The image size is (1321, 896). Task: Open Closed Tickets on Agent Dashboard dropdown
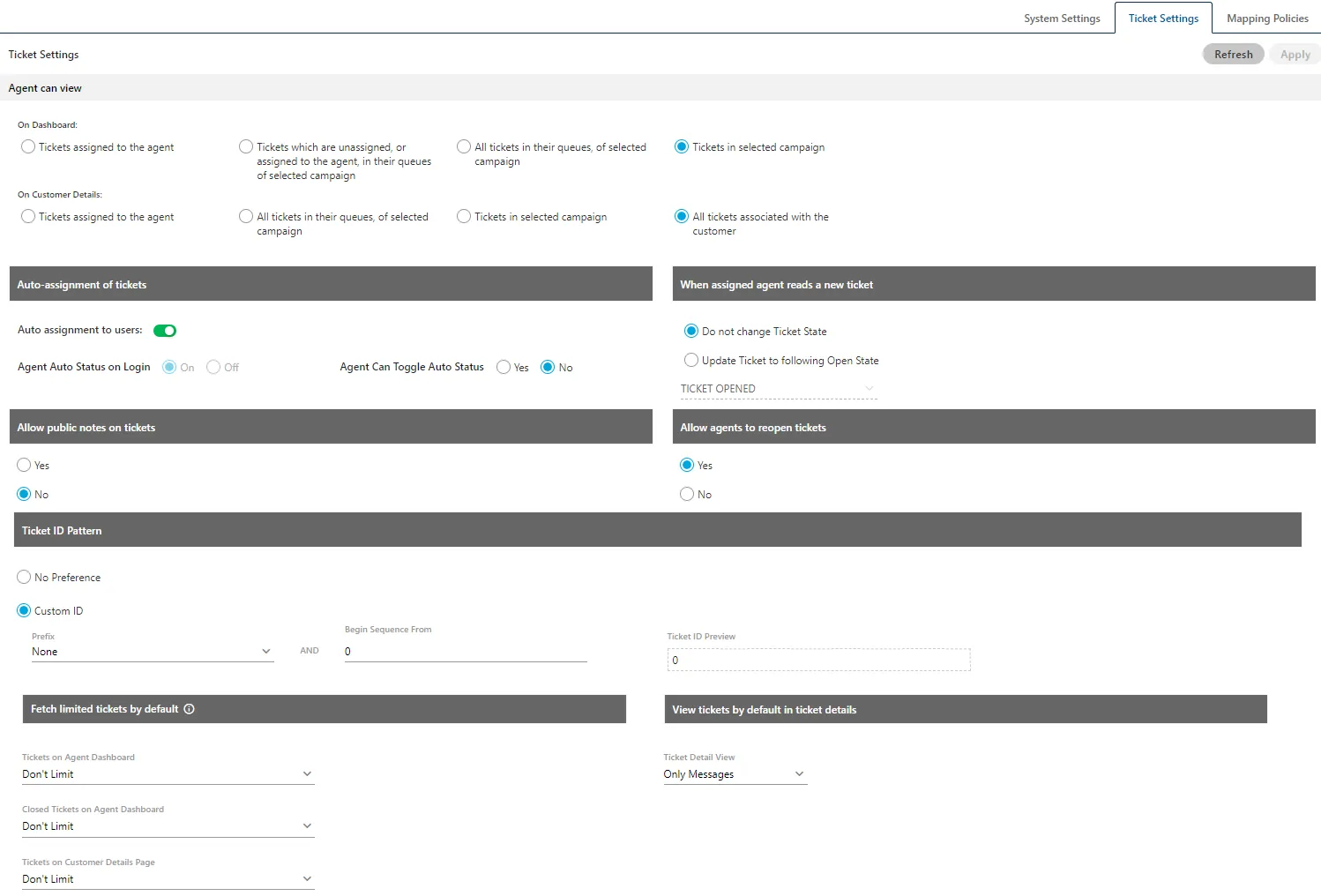click(168, 826)
